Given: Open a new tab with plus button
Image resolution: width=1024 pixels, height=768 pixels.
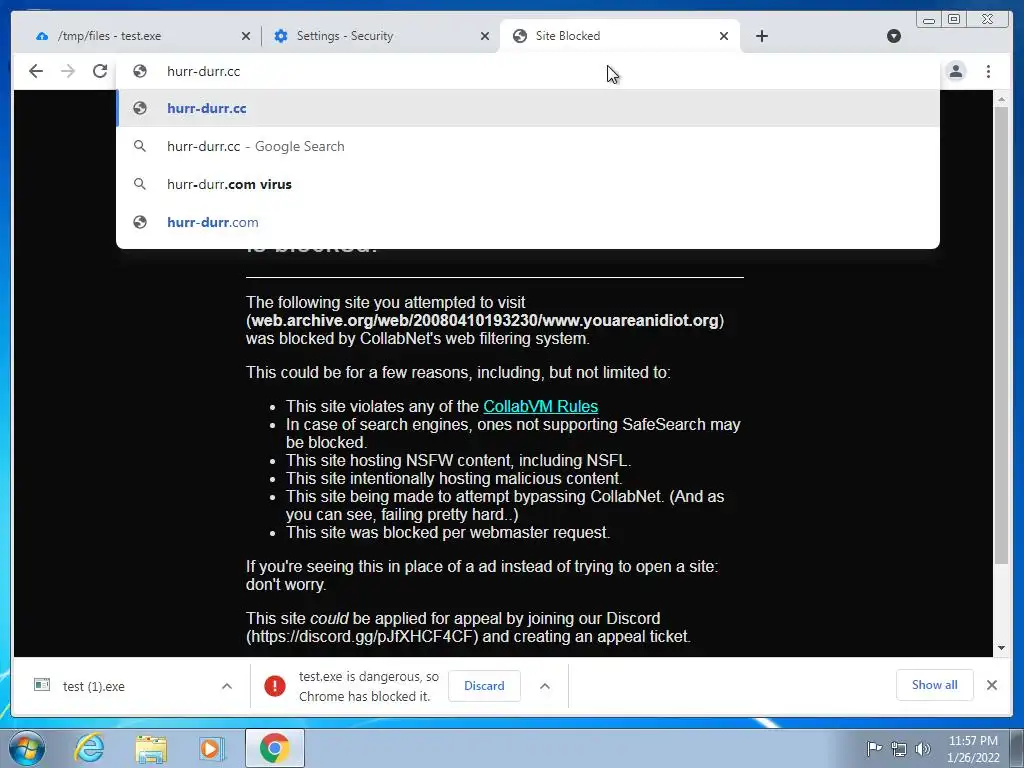Looking at the screenshot, I should [x=762, y=36].
